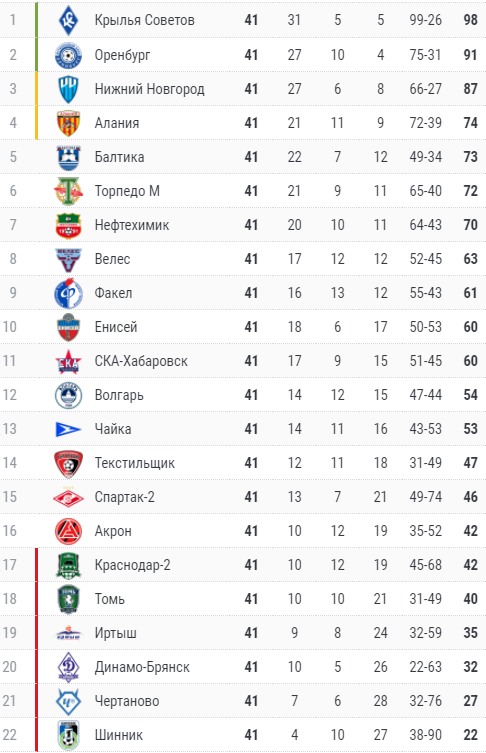Screen dimensions: 486x753
Task: Click the СКА-Хабаровск team logo
Action: [68, 361]
